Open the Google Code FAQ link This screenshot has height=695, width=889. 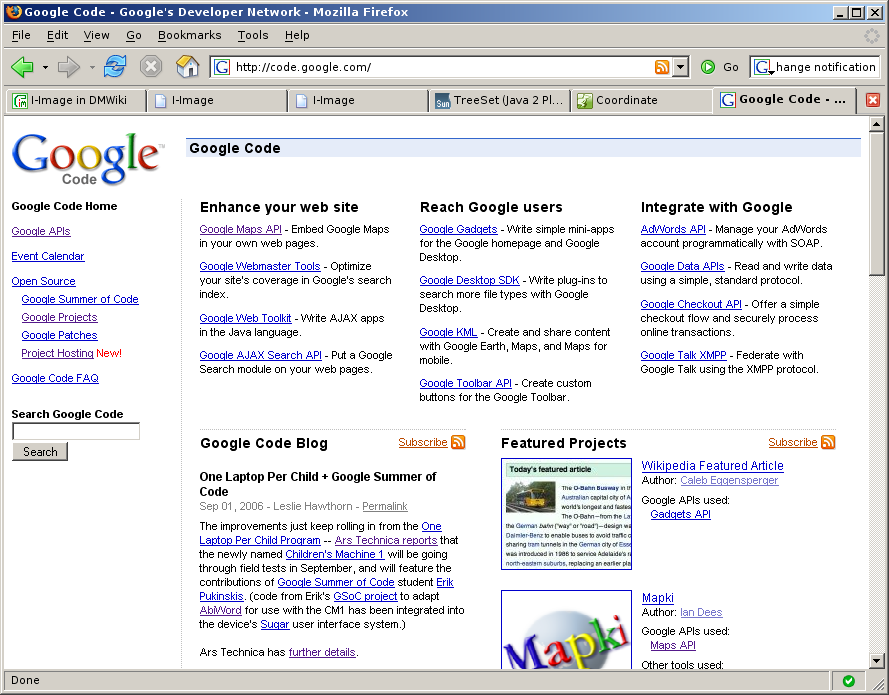tap(55, 378)
